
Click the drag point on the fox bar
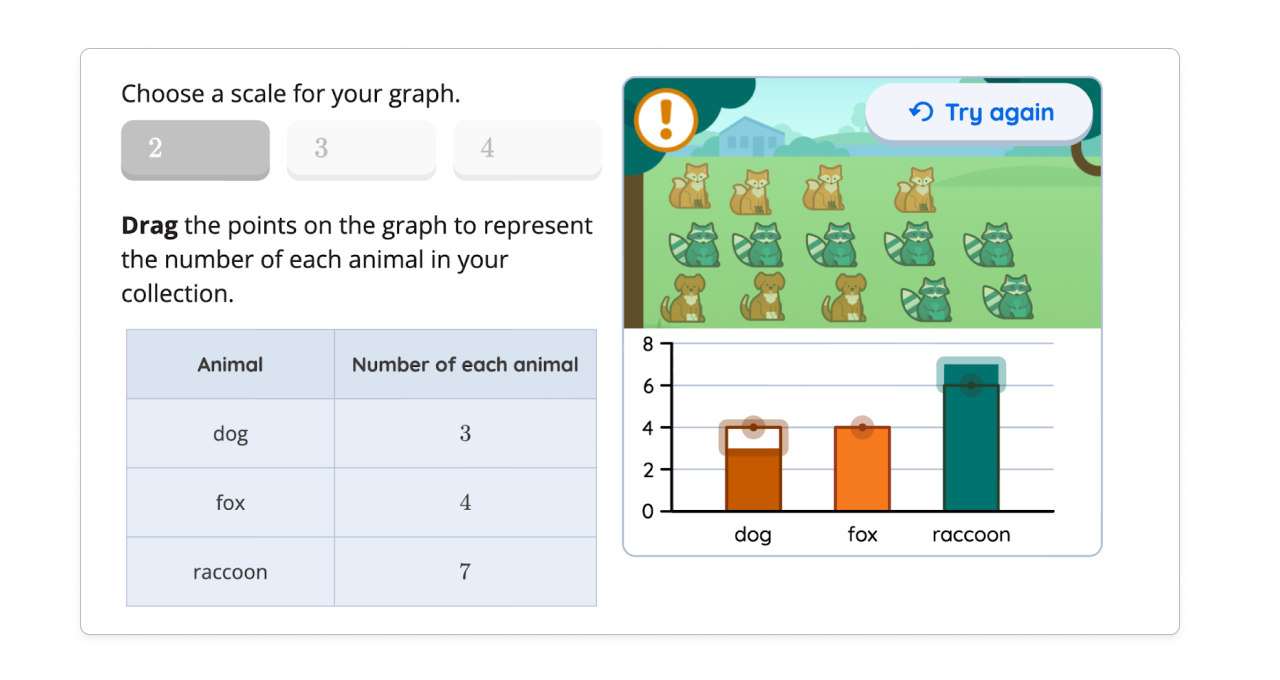pos(862,425)
